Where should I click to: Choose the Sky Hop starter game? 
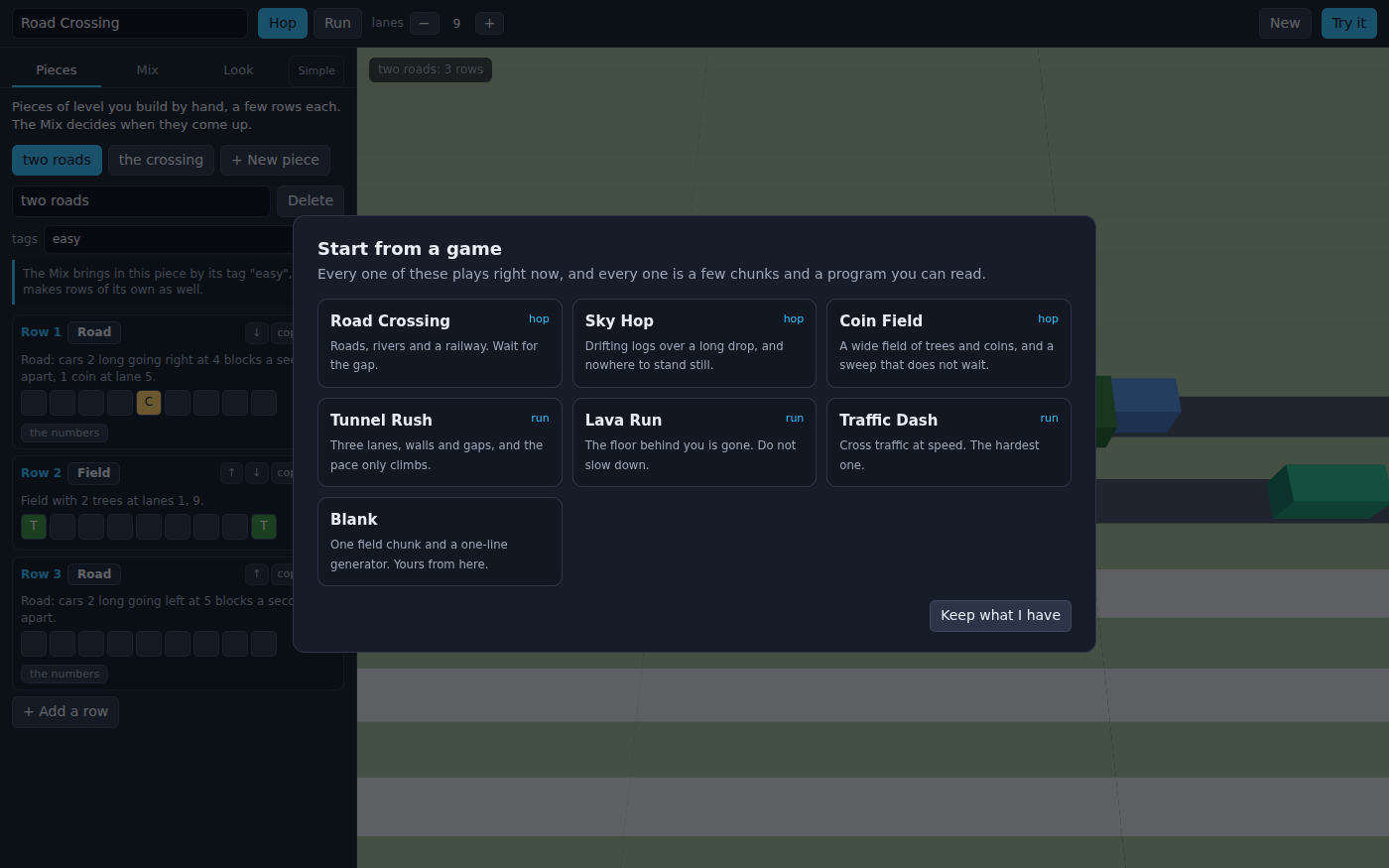pos(694,343)
